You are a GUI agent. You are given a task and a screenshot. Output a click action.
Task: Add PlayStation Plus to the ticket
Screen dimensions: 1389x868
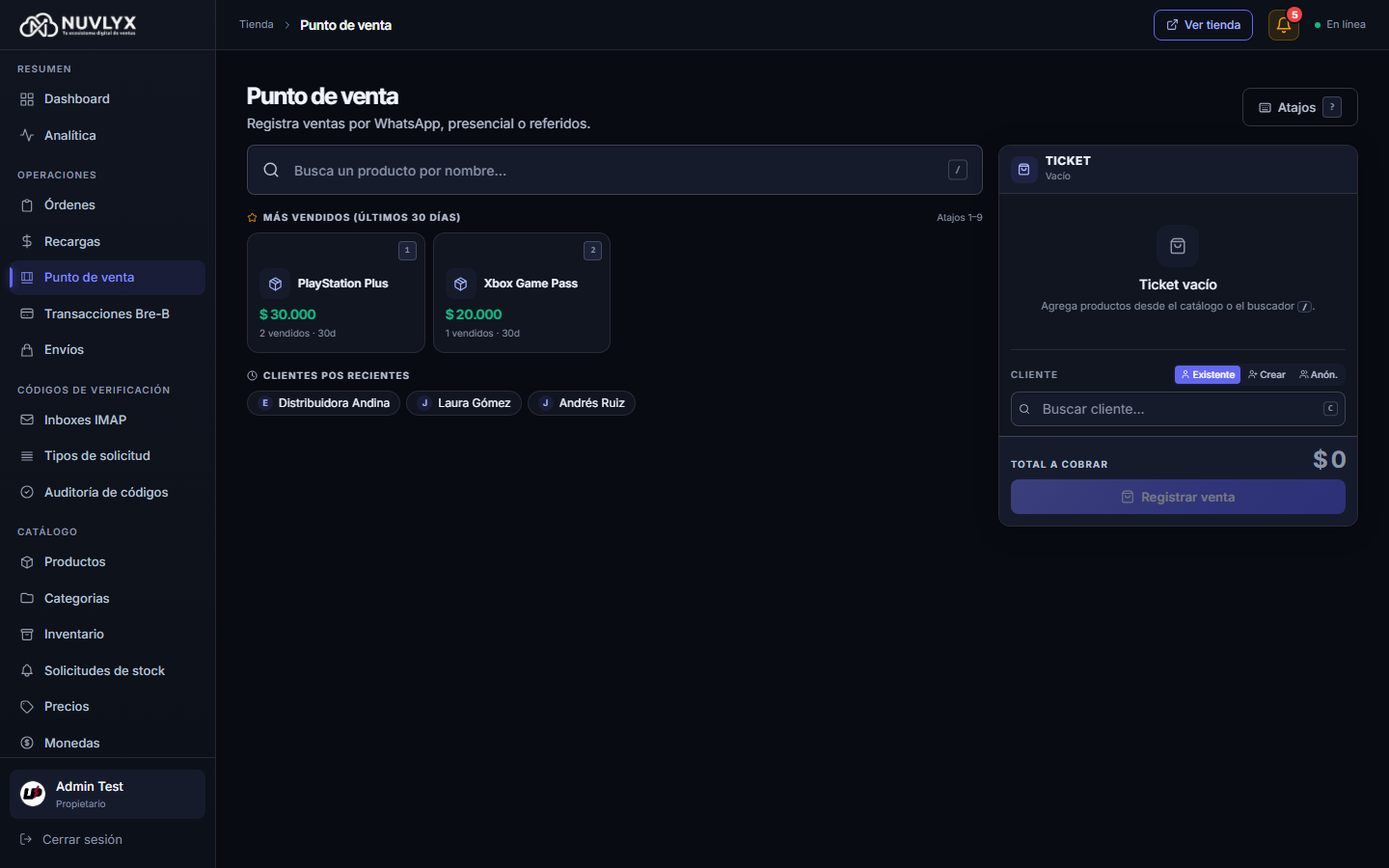click(336, 292)
